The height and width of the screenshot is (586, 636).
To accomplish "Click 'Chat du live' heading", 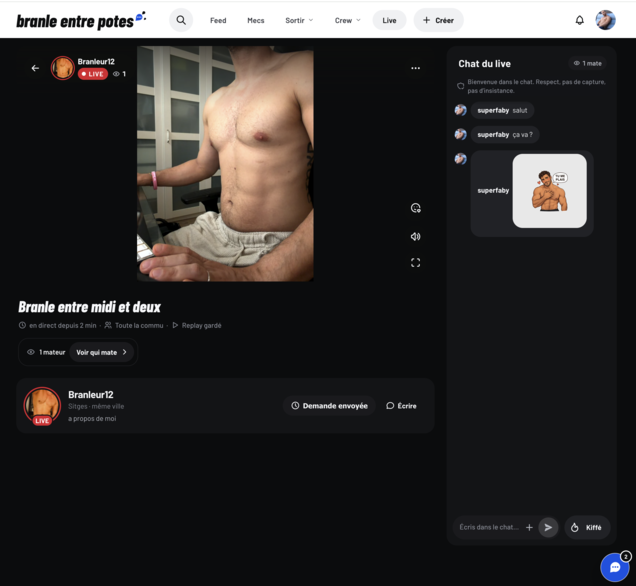I will [x=484, y=64].
